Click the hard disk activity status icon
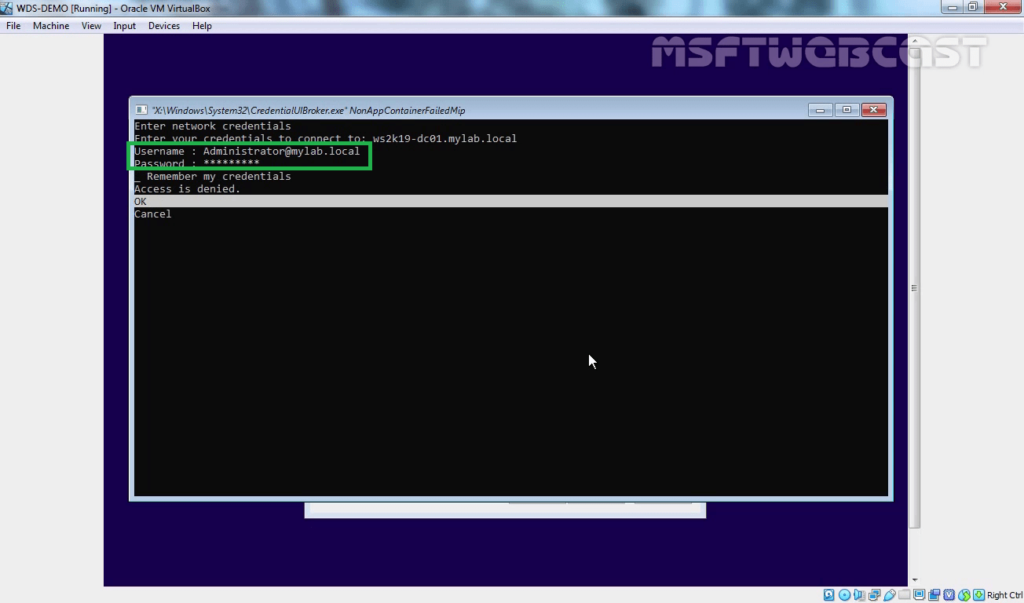The height and width of the screenshot is (603, 1024). (829, 595)
